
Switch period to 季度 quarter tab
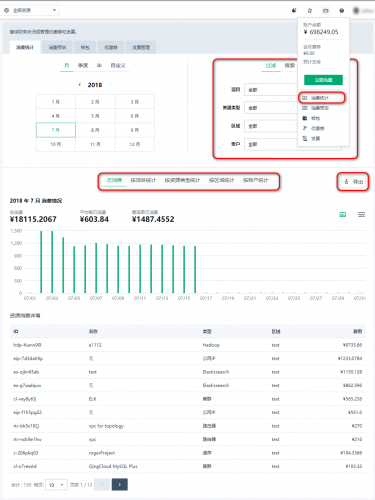(x=83, y=65)
